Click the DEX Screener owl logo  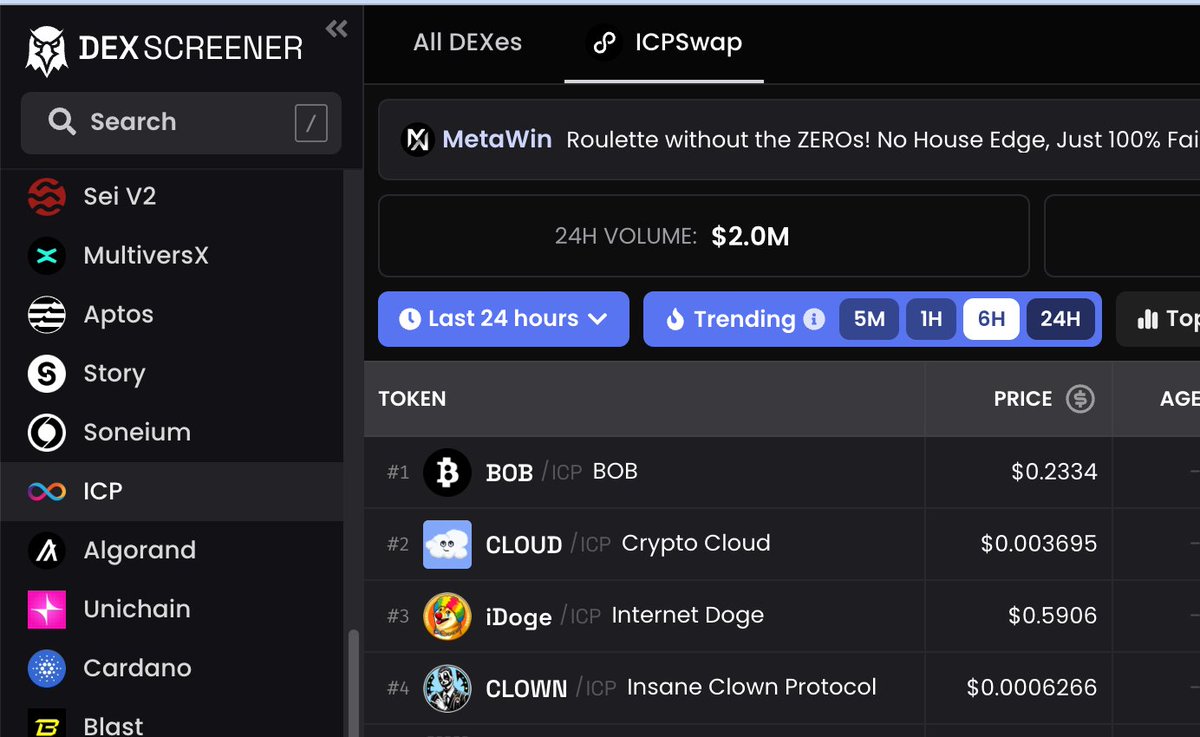click(46, 50)
